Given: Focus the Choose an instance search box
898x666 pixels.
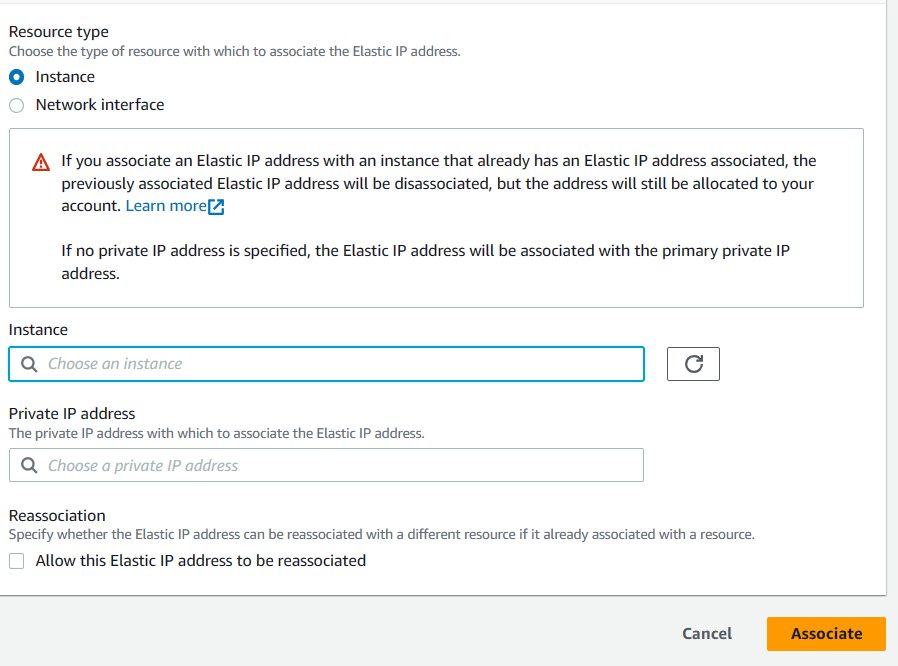Looking at the screenshot, I should [x=326, y=364].
